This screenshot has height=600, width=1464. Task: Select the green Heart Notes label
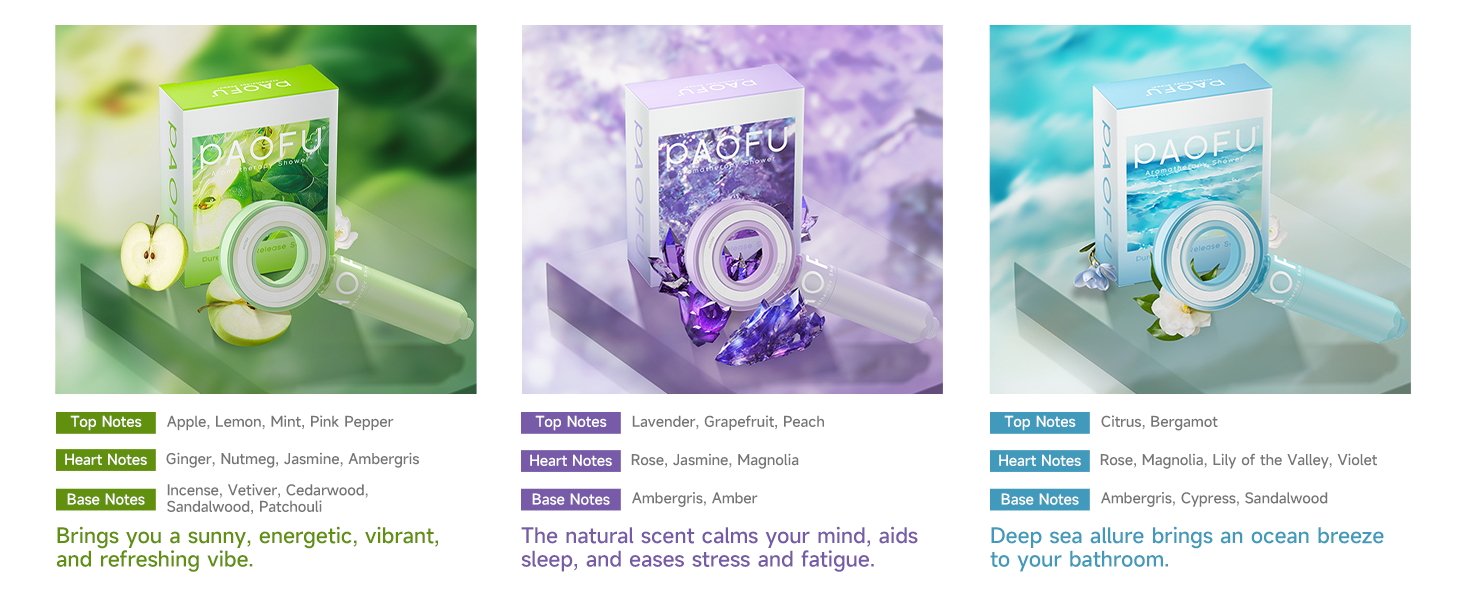(106, 460)
